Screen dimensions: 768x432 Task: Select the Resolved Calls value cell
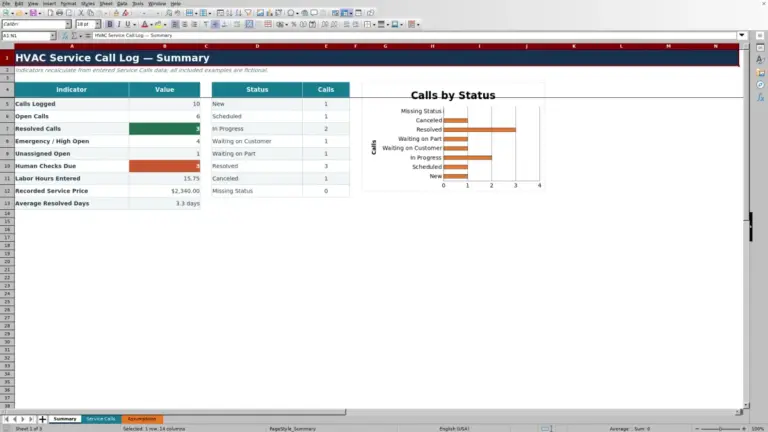(165, 129)
